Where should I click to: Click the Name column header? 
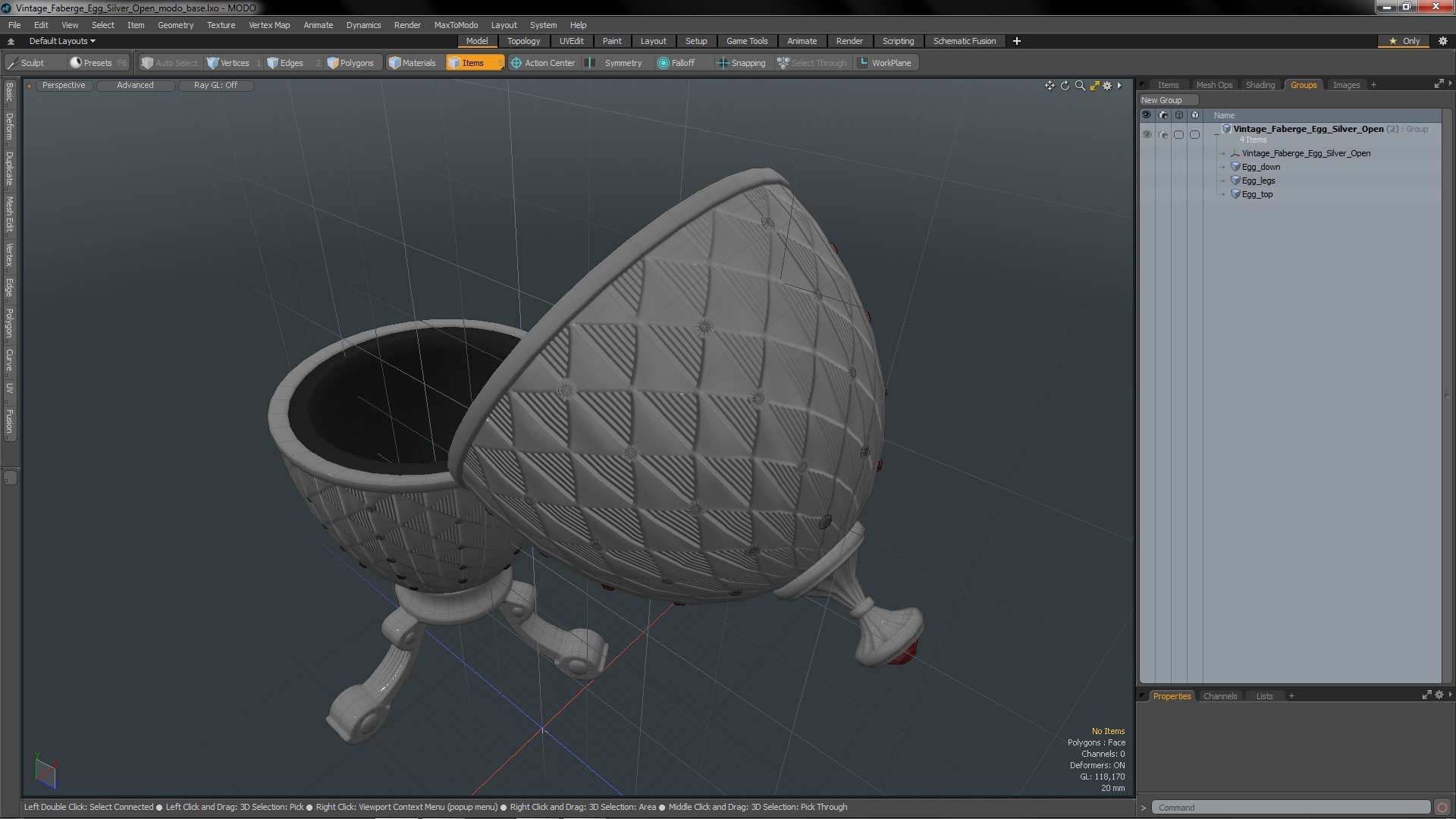[1224, 115]
